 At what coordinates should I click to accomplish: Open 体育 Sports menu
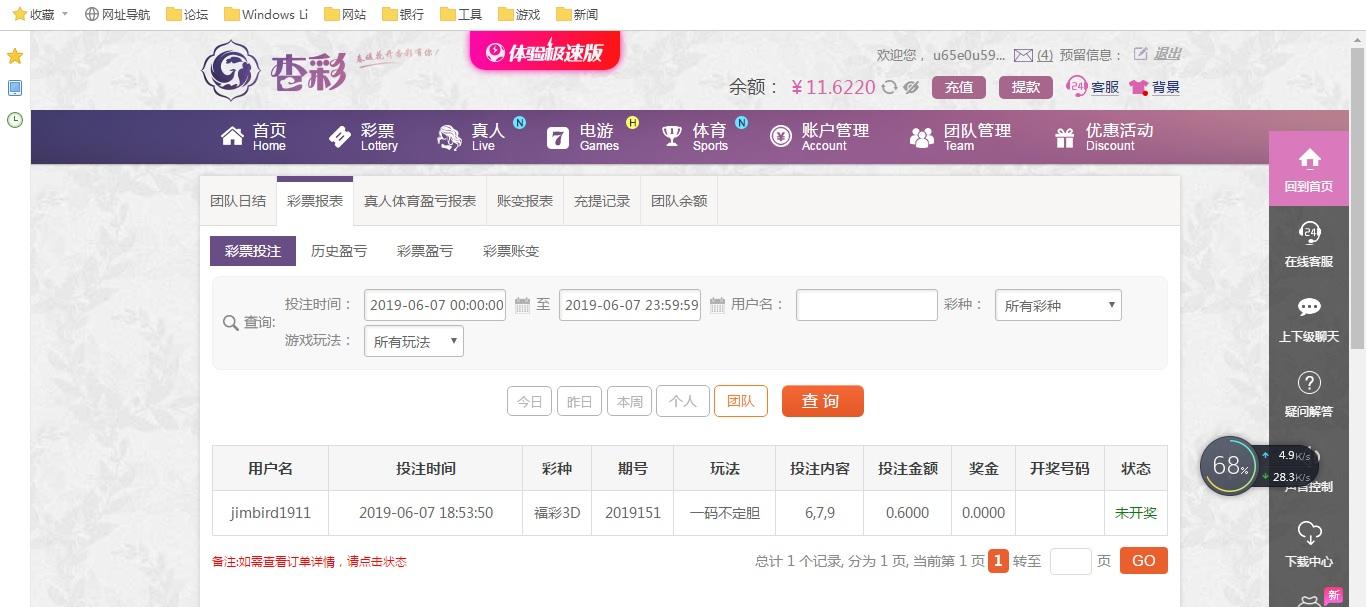click(696, 137)
